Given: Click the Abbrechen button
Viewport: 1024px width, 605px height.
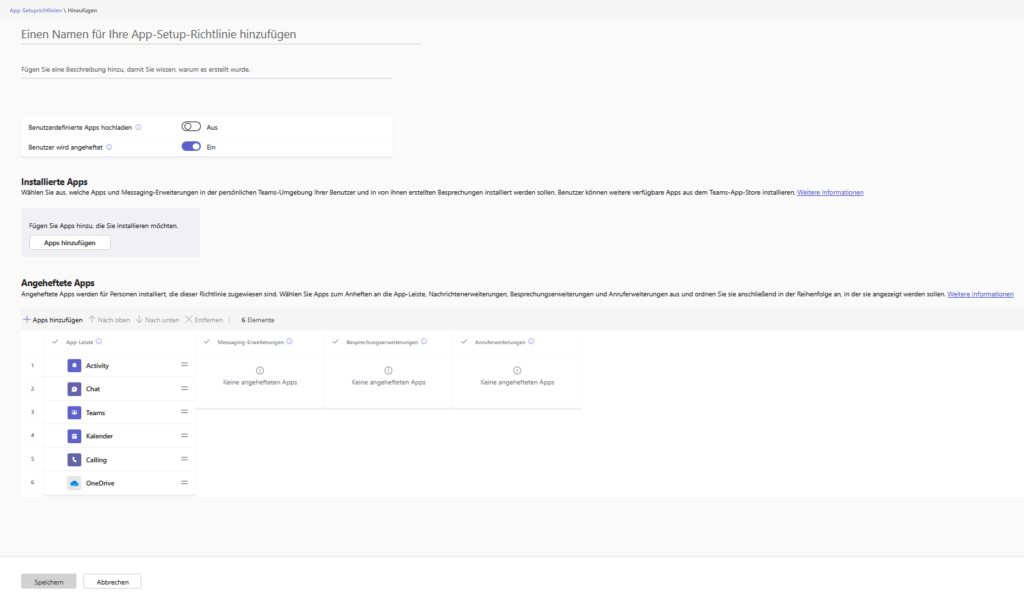Looking at the screenshot, I should (x=112, y=581).
